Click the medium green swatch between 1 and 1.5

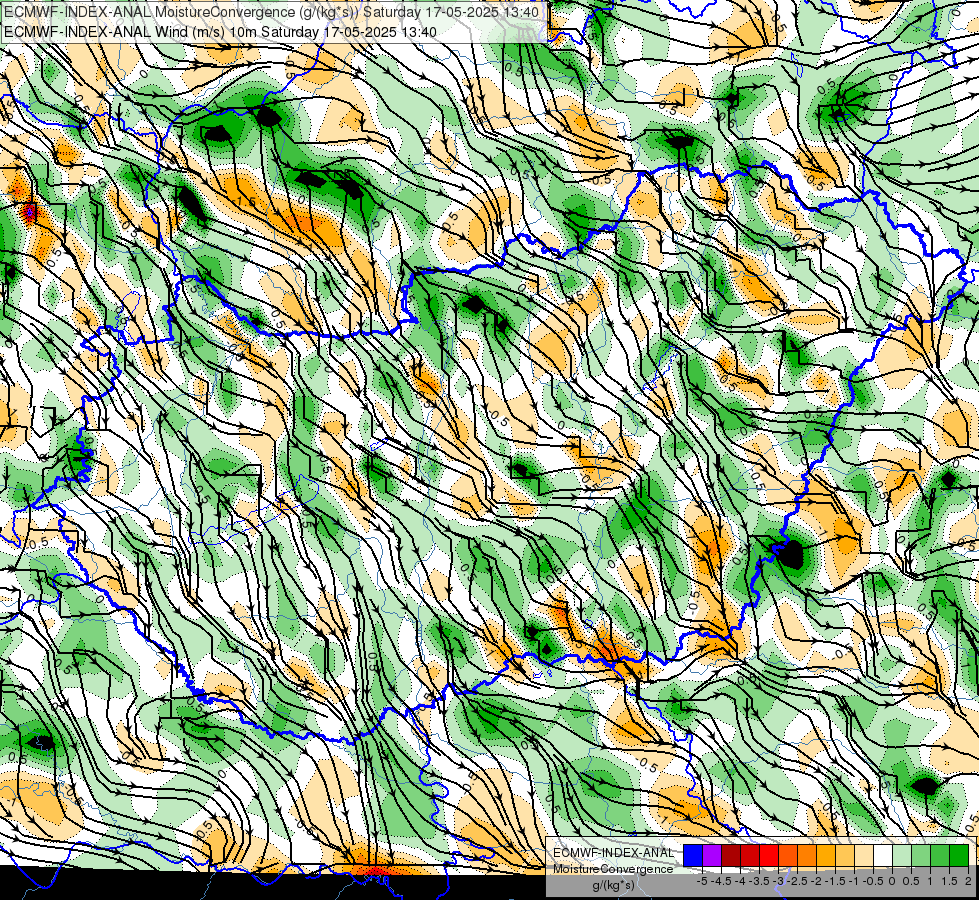click(940, 856)
